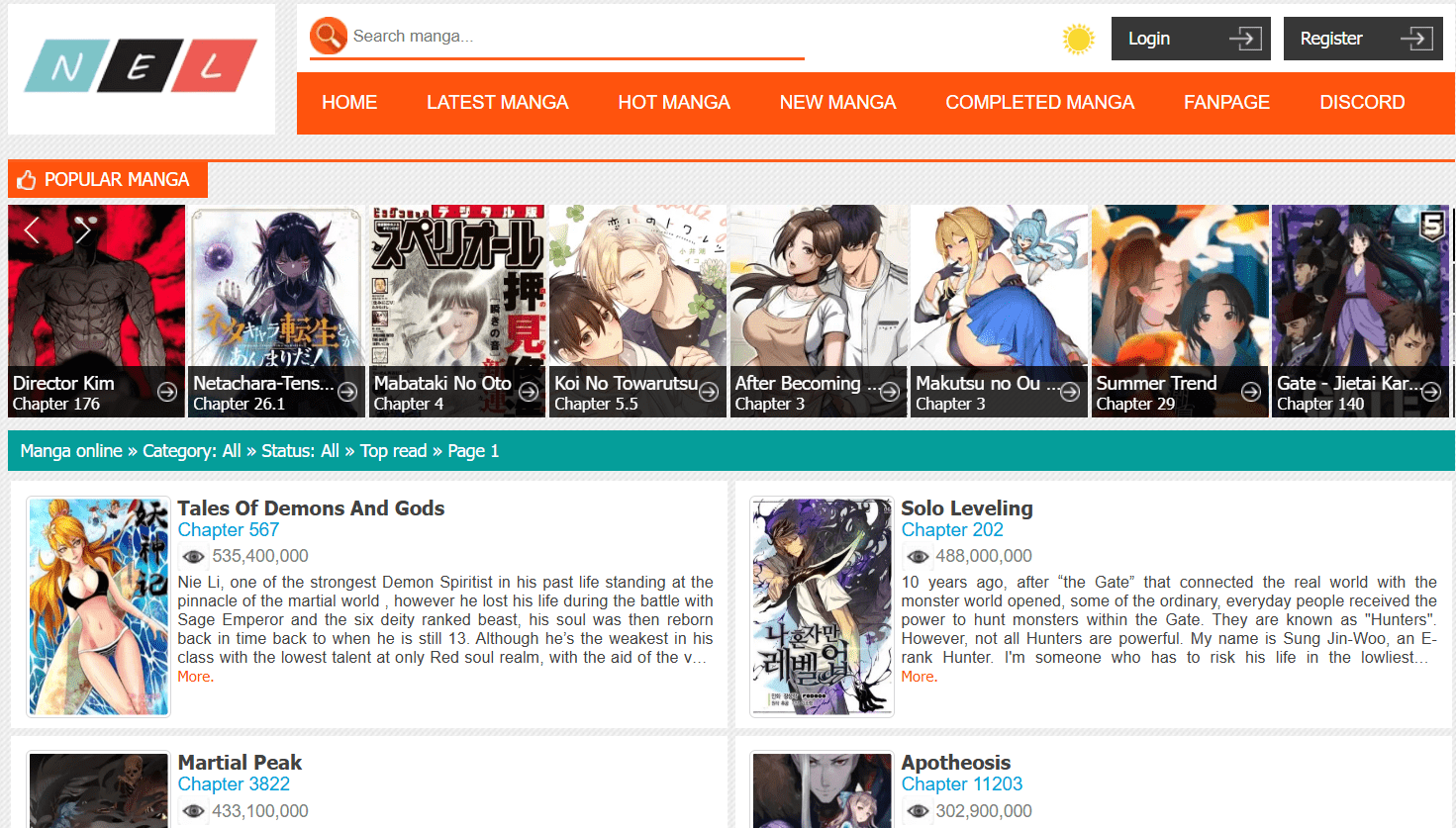Click the NEL site logo

pyautogui.click(x=141, y=66)
